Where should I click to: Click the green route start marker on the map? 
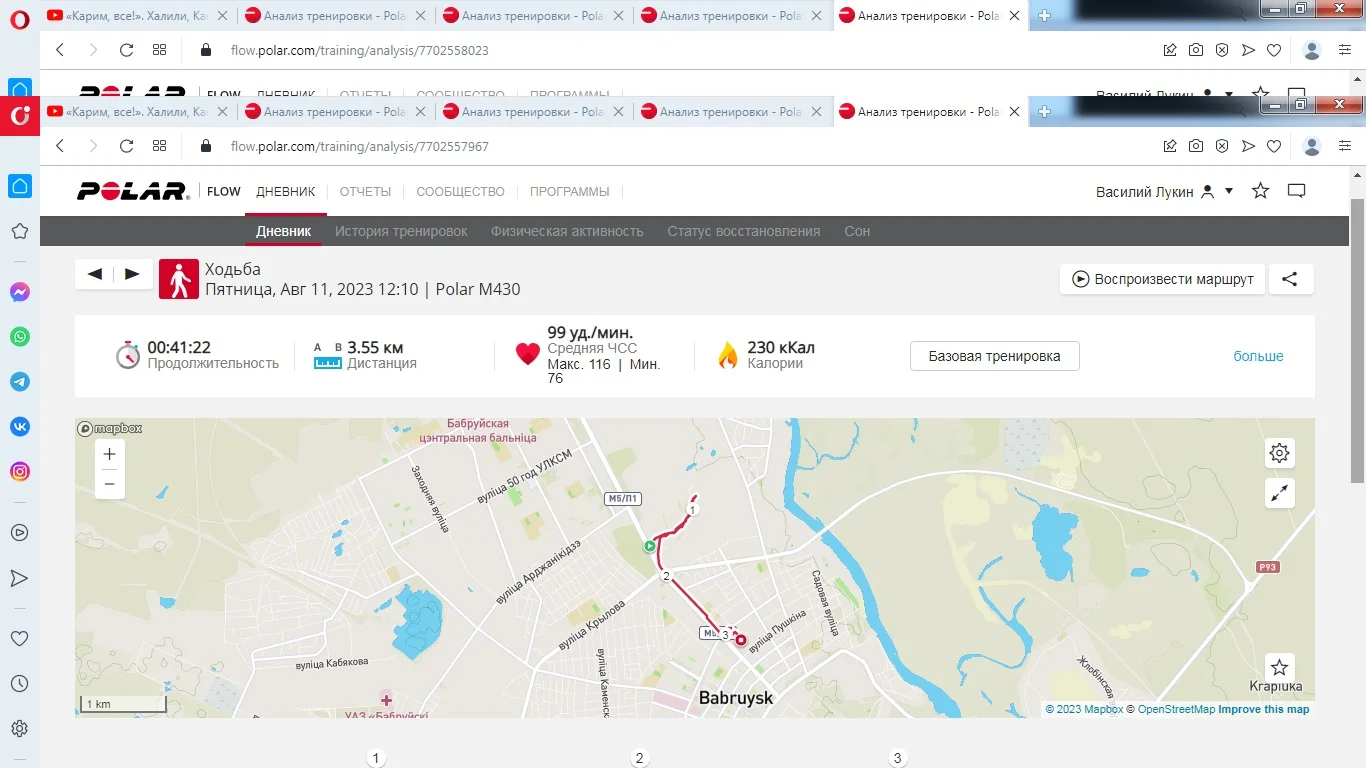coord(650,546)
